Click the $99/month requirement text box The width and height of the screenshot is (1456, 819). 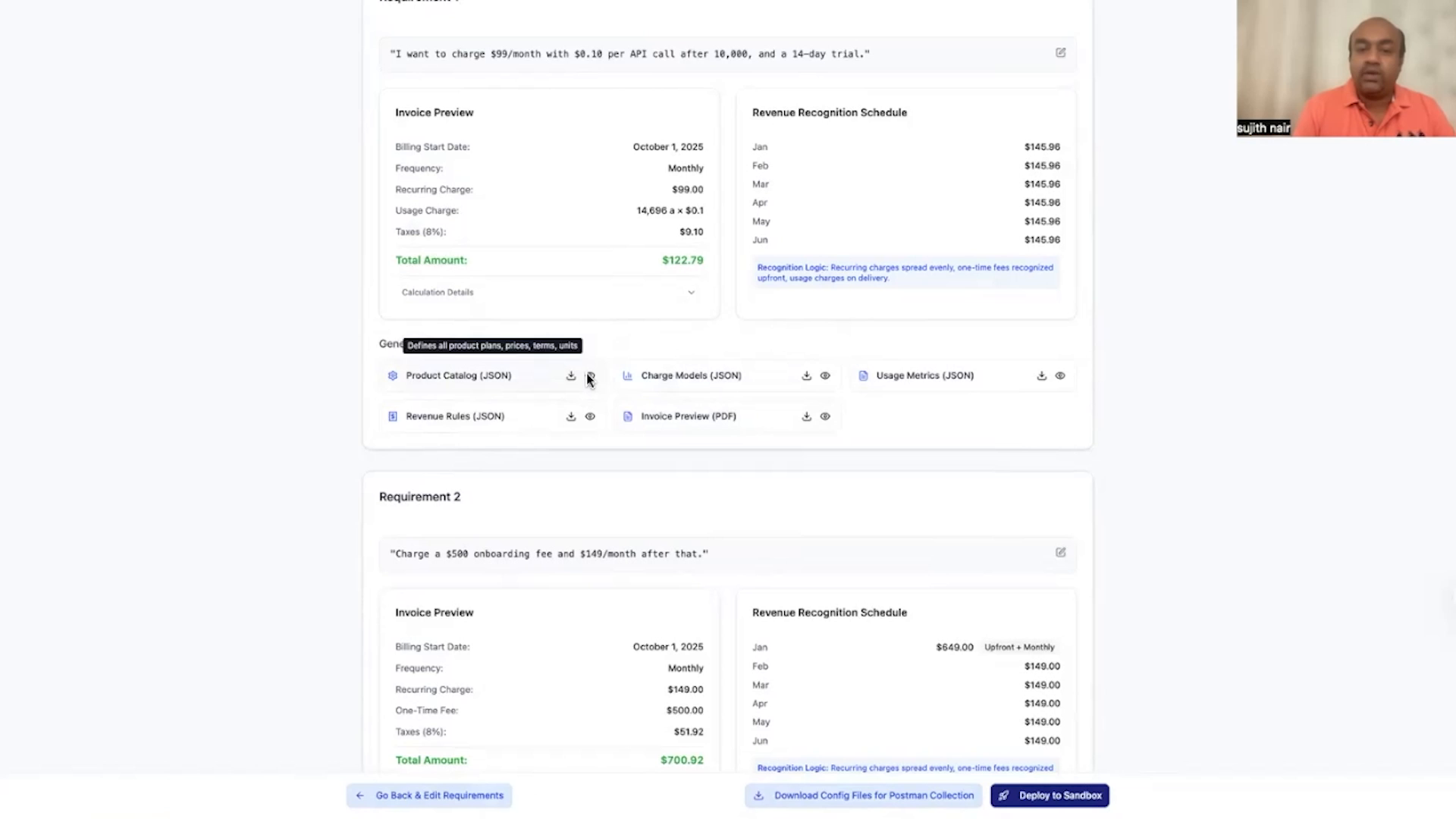pyautogui.click(x=629, y=55)
